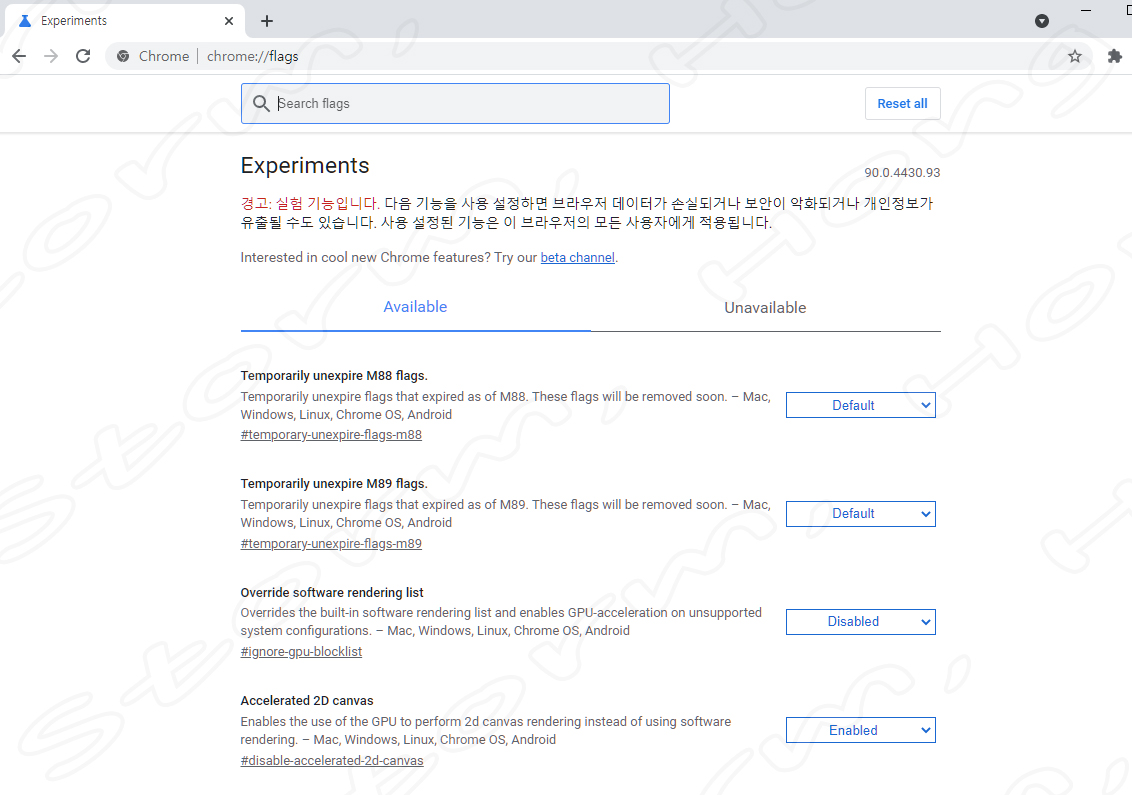Click the Override software rendering list title
The height and width of the screenshot is (795, 1132).
332,592
